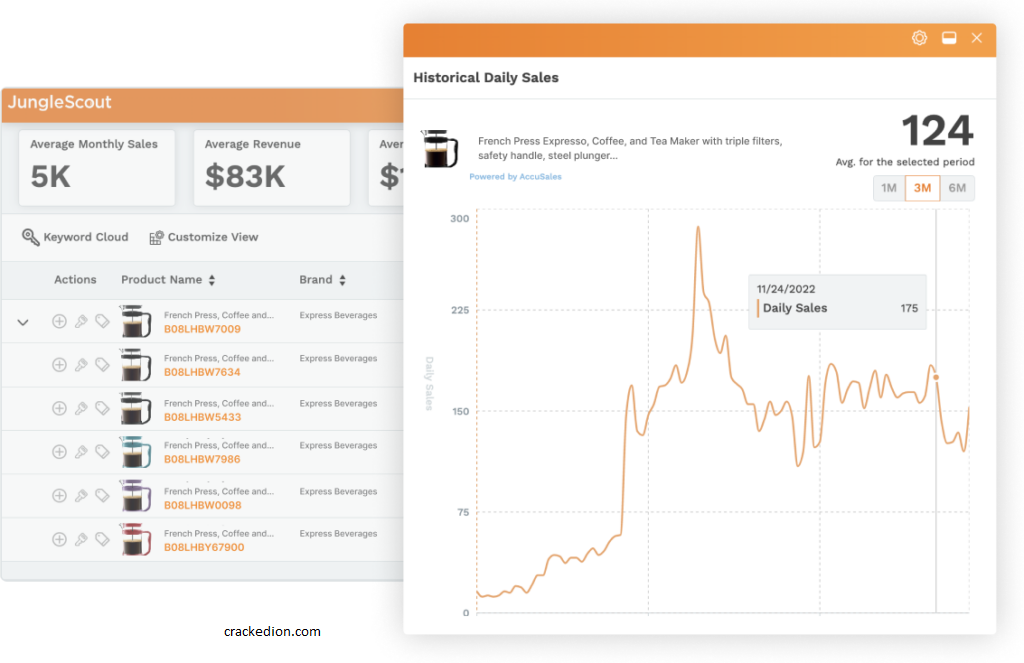Click the French Press Expresso product description

coord(630,148)
